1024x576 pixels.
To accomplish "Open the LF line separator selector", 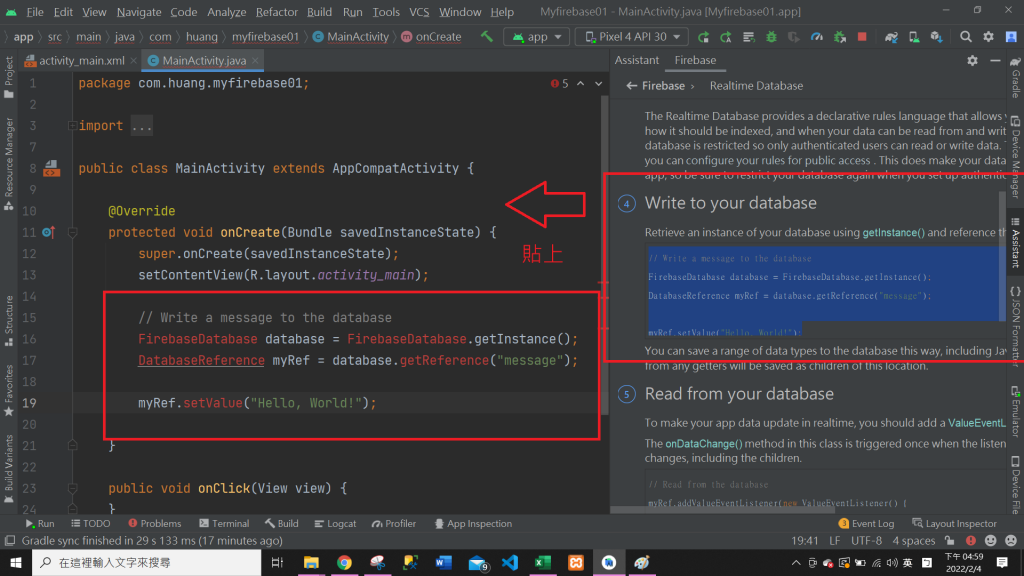I will coord(835,541).
